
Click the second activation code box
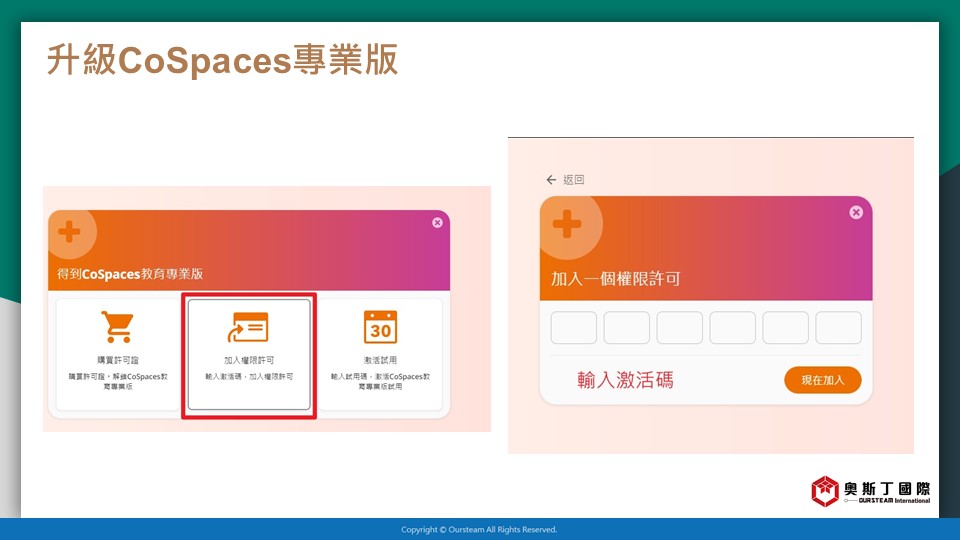pos(626,328)
